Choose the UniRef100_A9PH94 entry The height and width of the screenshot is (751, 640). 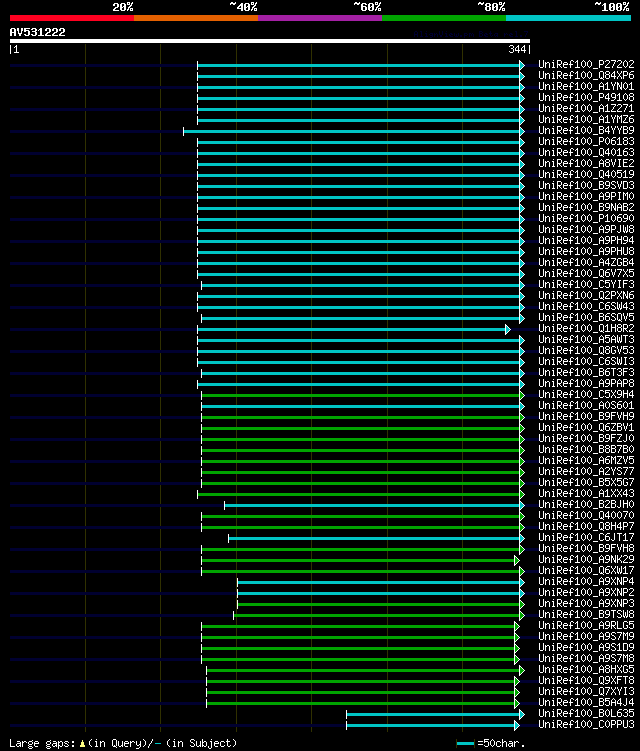(586, 240)
